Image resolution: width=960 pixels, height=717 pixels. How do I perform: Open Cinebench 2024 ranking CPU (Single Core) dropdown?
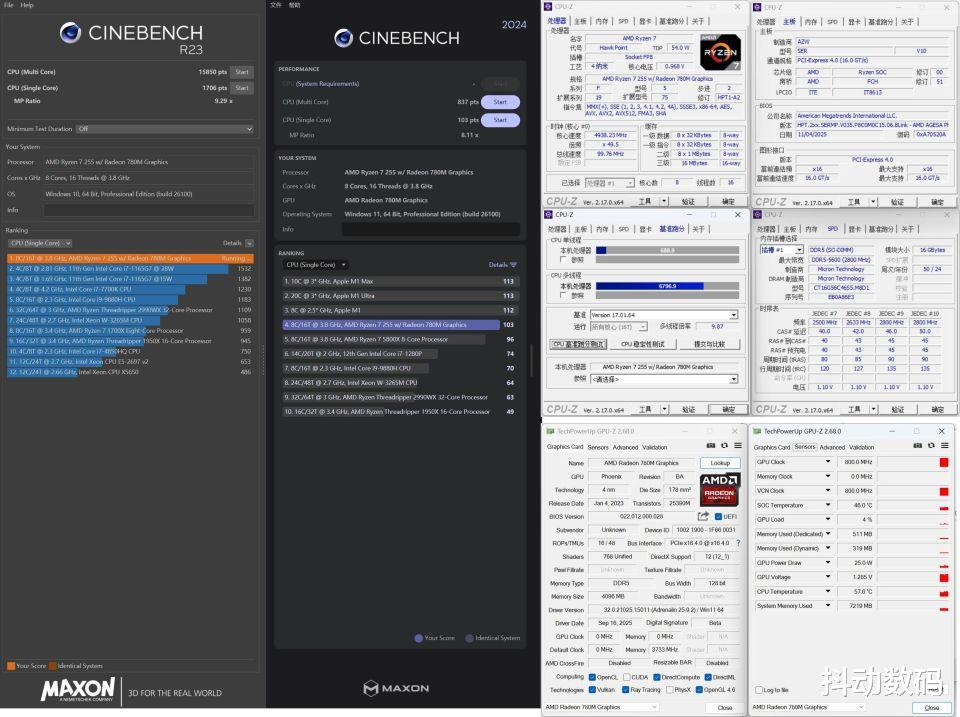coord(316,265)
